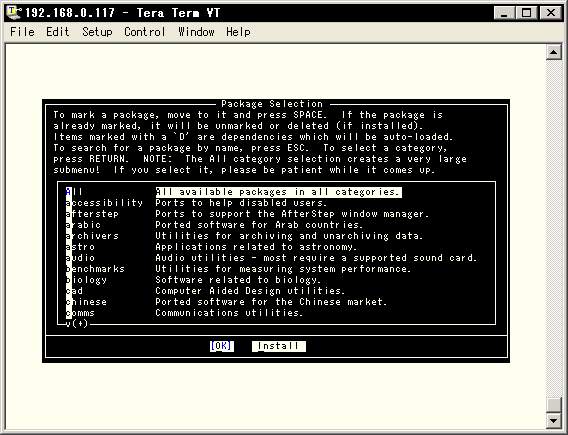Select the archivers category
The image size is (568, 435).
[x=92, y=236]
